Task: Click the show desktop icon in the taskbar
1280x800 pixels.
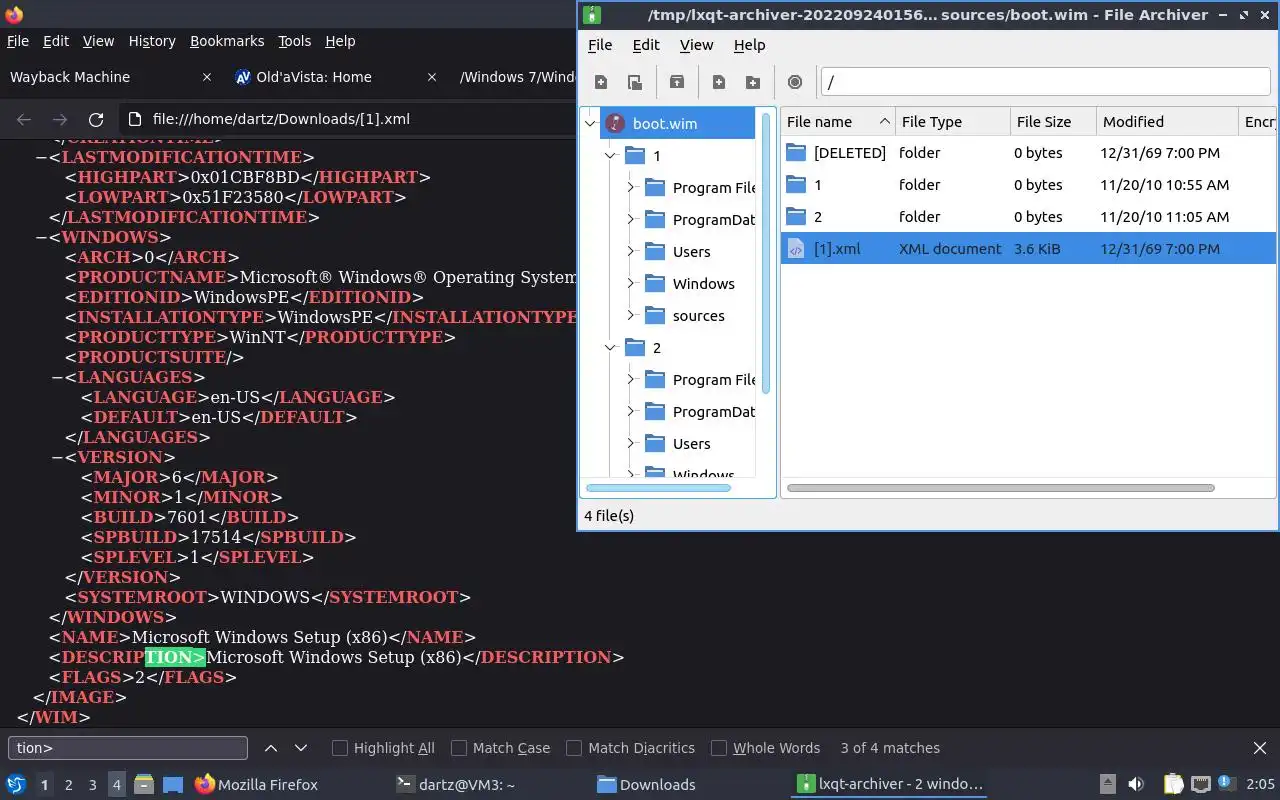Action: click(173, 784)
